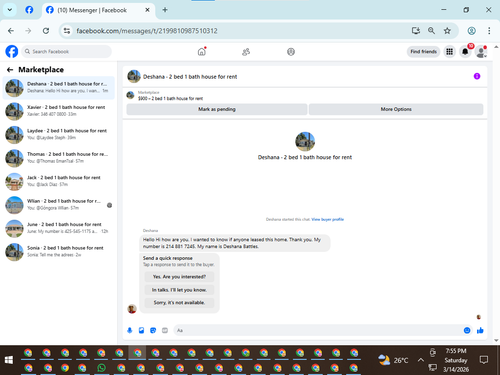Image resolution: width=500 pixels, height=375 pixels.
Task: Open the Deshana conversation in list
Action: pos(59,88)
